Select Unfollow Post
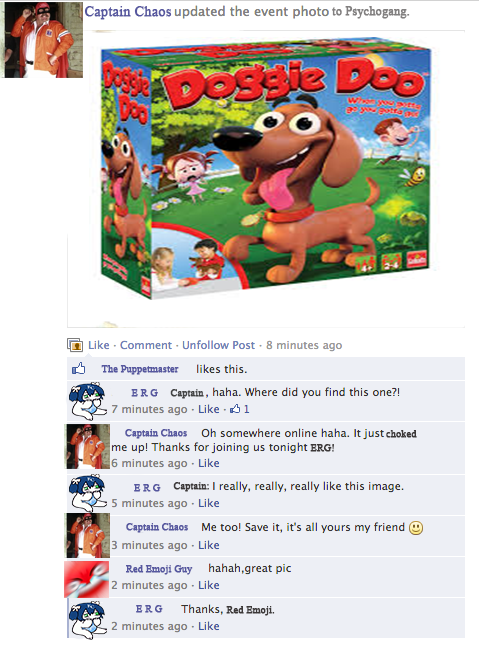The height and width of the screenshot is (652, 479). [x=218, y=345]
